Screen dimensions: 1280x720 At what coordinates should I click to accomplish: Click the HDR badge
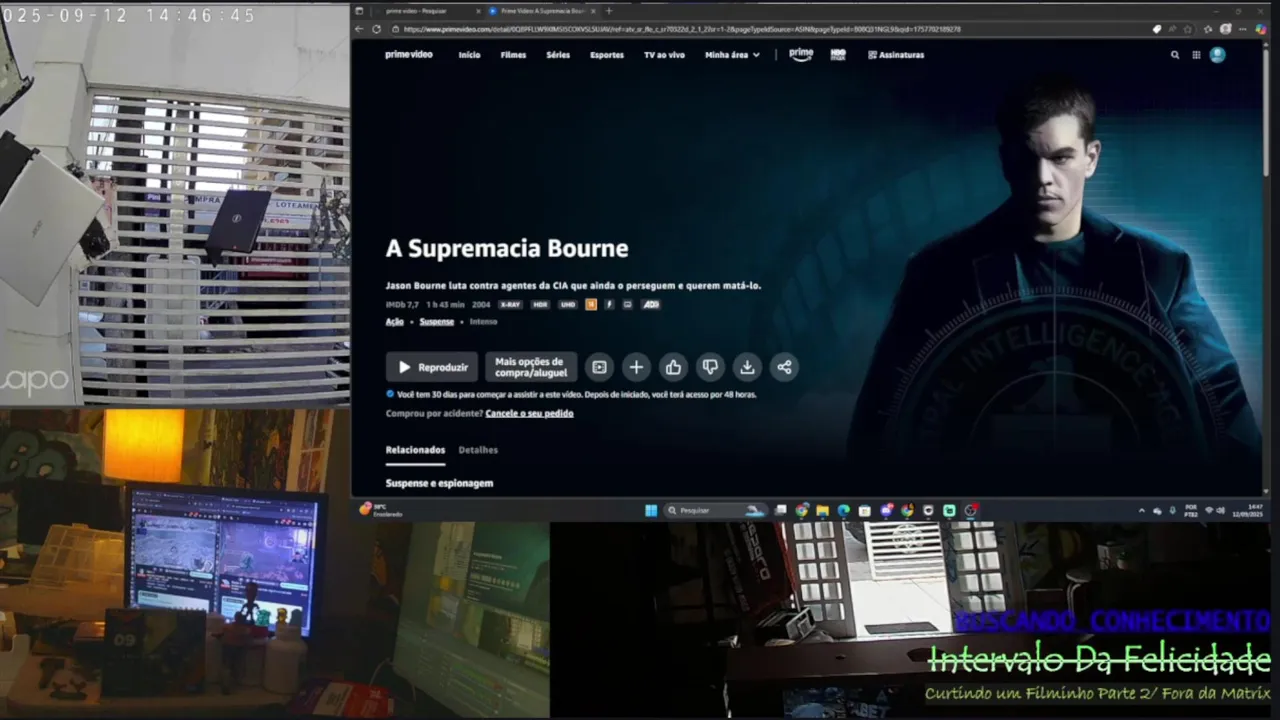coord(540,304)
